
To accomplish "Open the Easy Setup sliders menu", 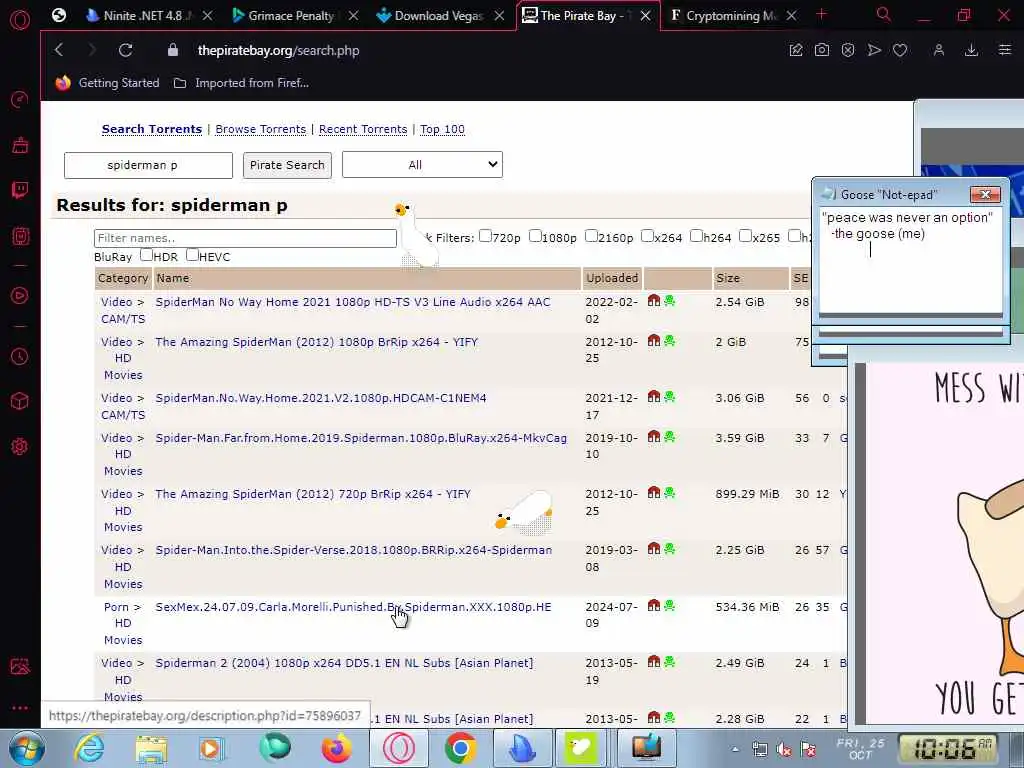I will [1004, 50].
